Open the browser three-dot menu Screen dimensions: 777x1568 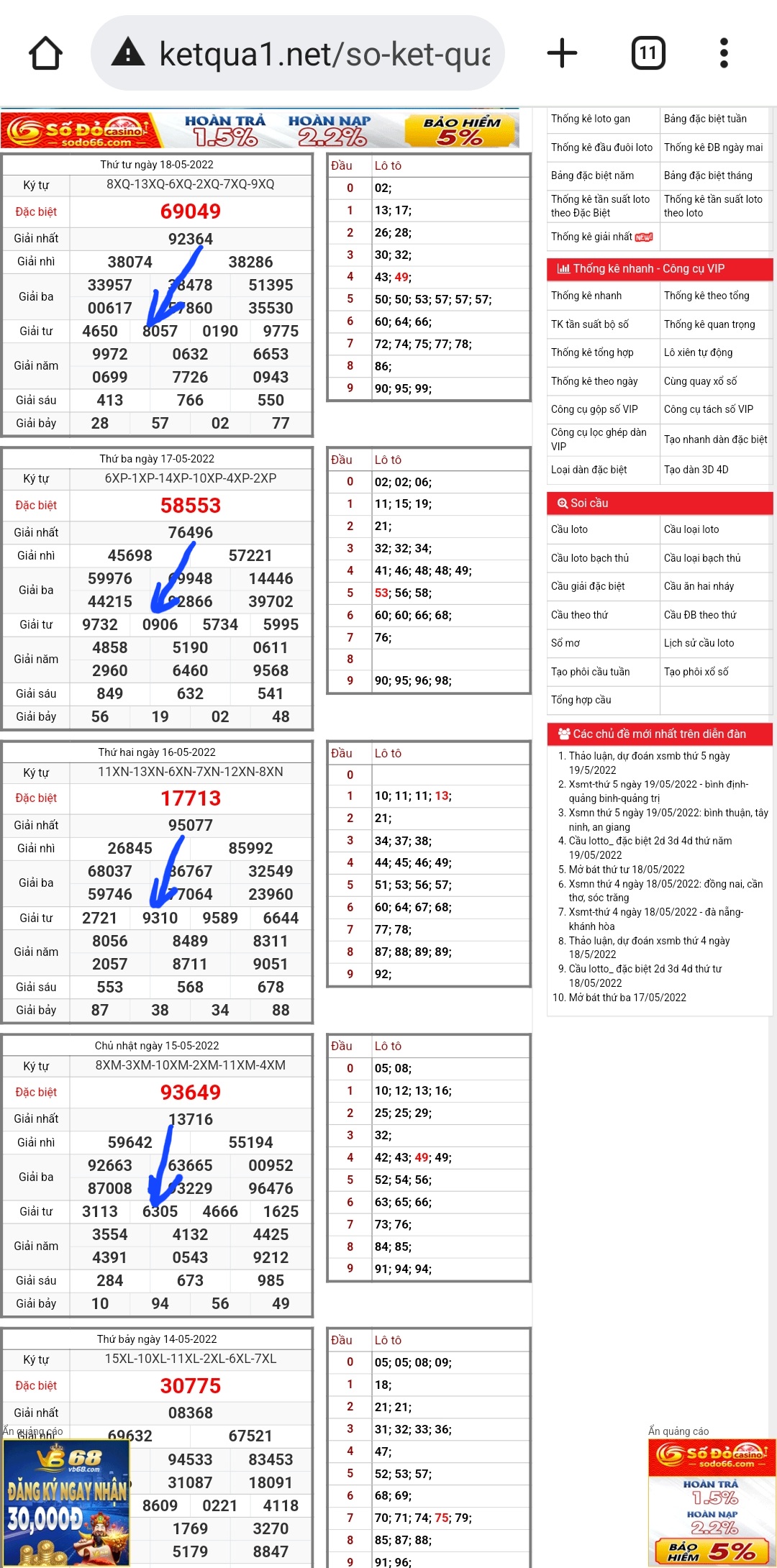point(724,53)
